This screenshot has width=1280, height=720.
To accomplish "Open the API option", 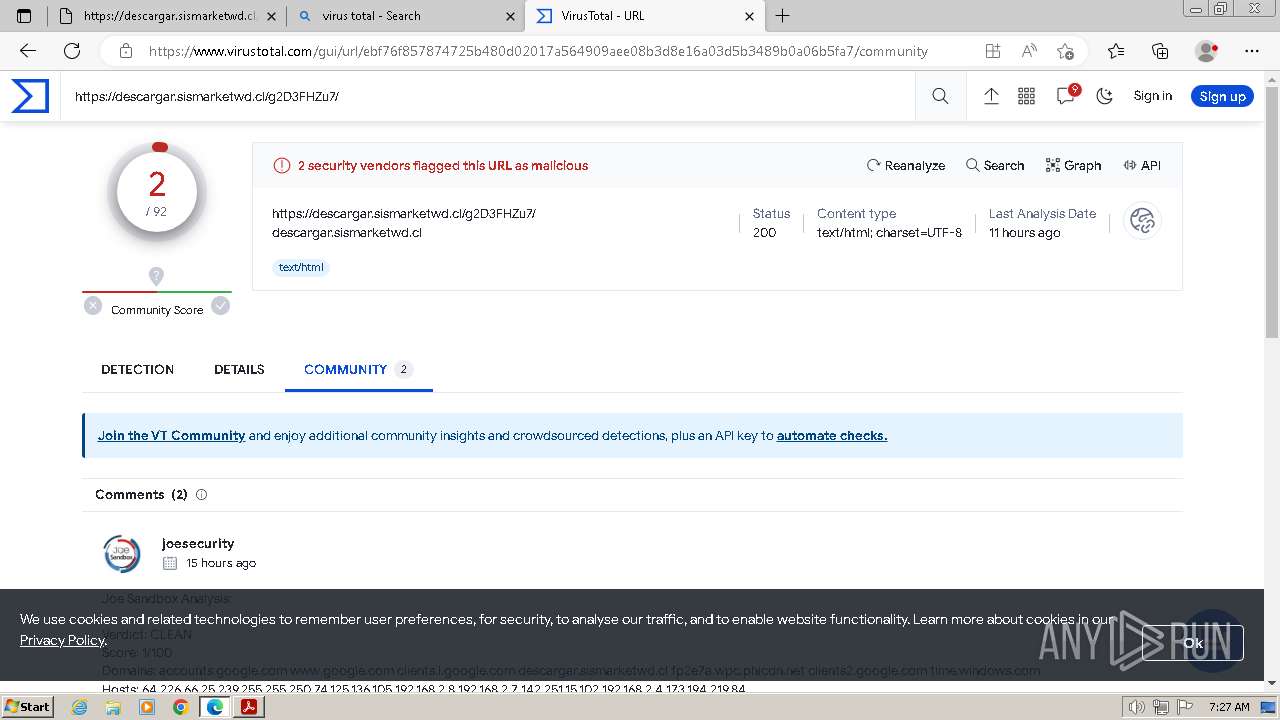I will [x=1142, y=165].
